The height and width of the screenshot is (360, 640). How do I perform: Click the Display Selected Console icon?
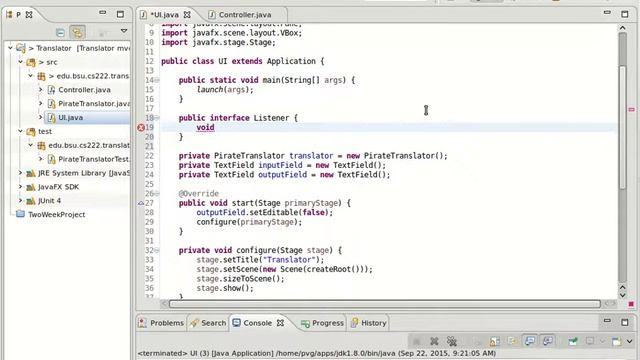coord(590,341)
